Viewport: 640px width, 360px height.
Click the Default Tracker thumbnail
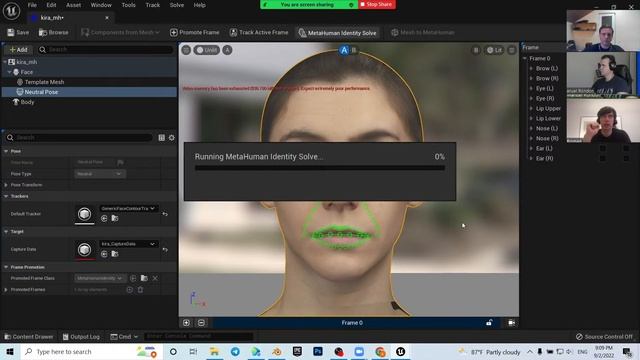(x=84, y=214)
